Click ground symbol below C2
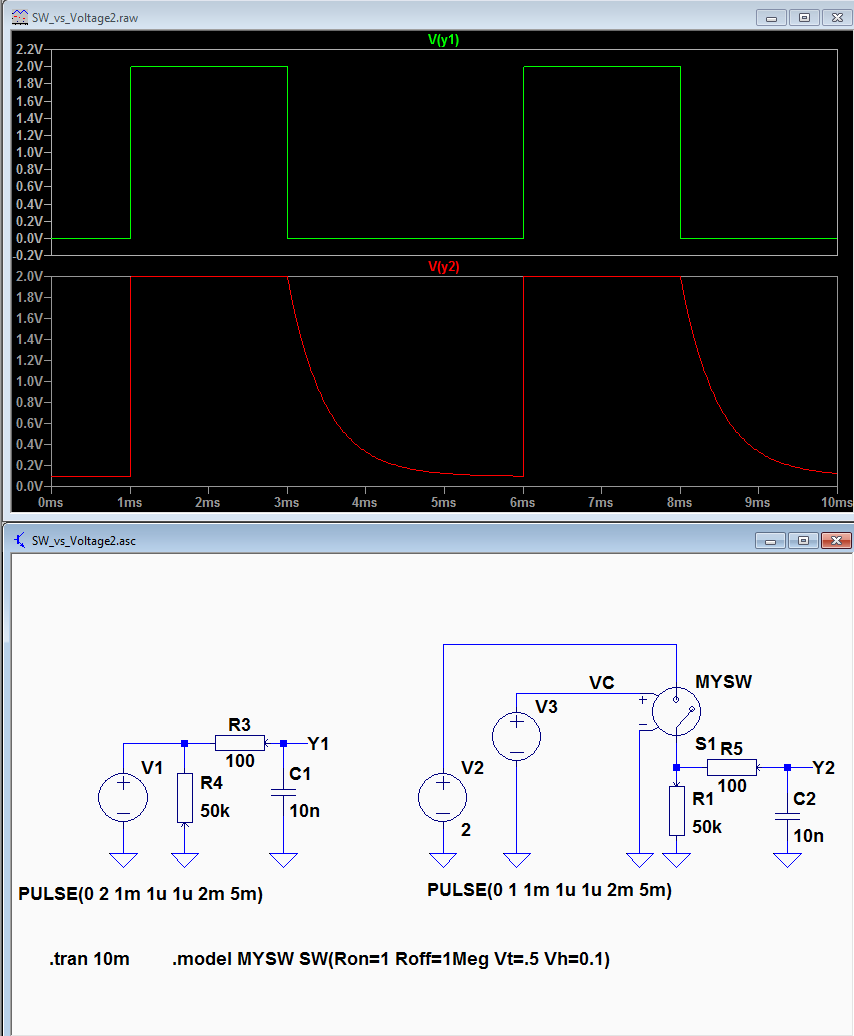 point(787,860)
